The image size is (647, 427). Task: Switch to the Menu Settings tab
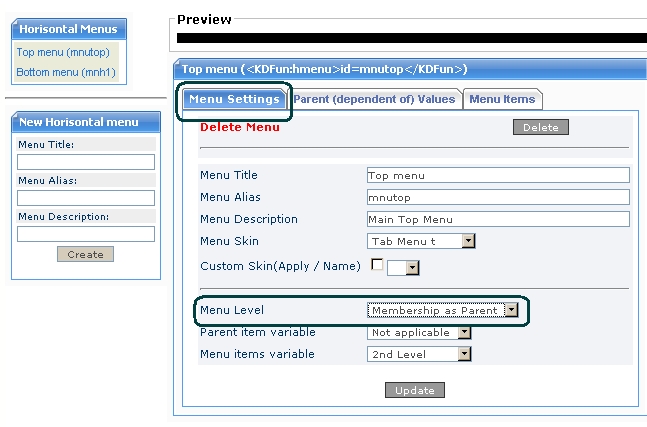[x=234, y=99]
